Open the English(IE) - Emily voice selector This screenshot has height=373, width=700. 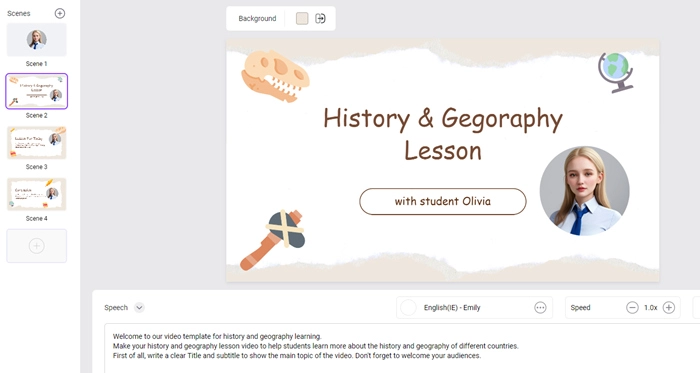pos(474,307)
